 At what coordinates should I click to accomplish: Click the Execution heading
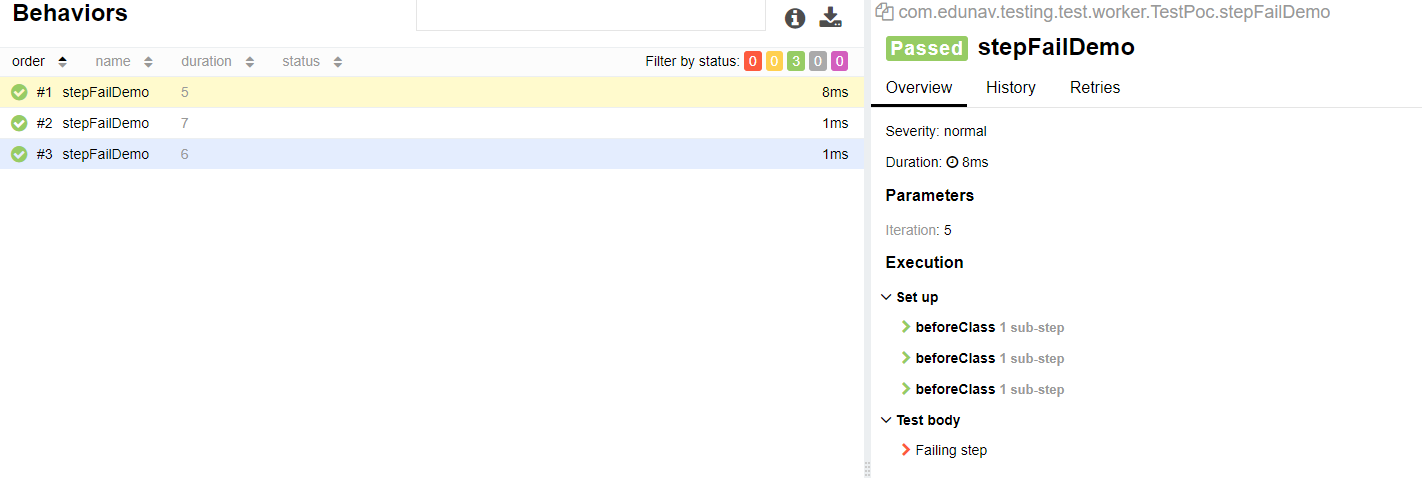(925, 262)
